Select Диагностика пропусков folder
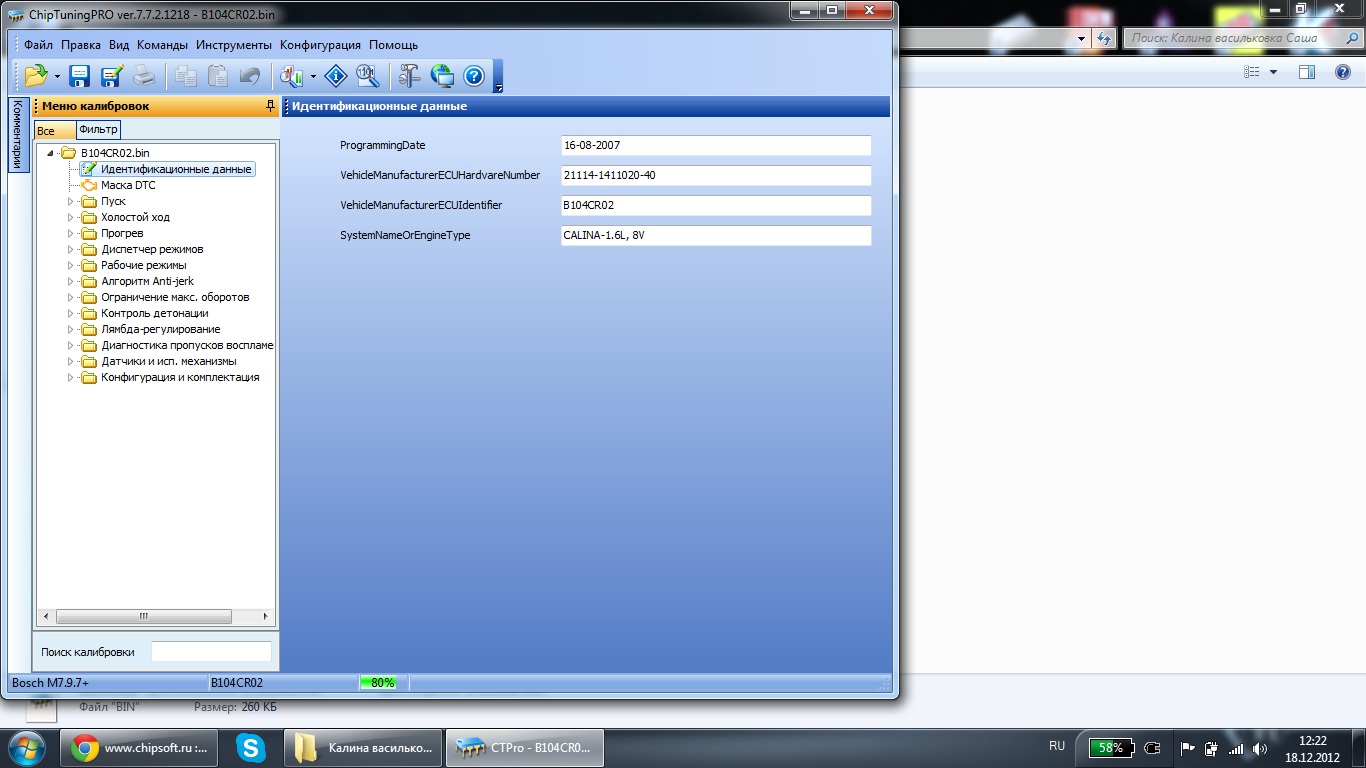1366x768 pixels. (187, 345)
